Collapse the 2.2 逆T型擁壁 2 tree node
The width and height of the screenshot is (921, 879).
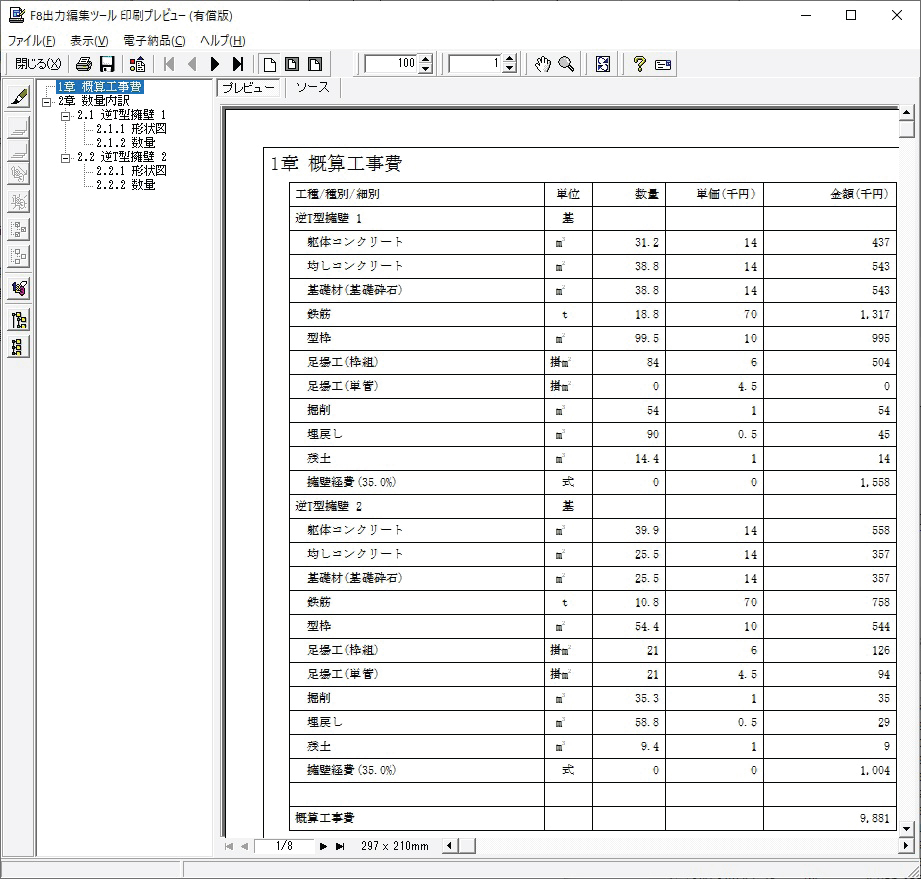tap(65, 158)
